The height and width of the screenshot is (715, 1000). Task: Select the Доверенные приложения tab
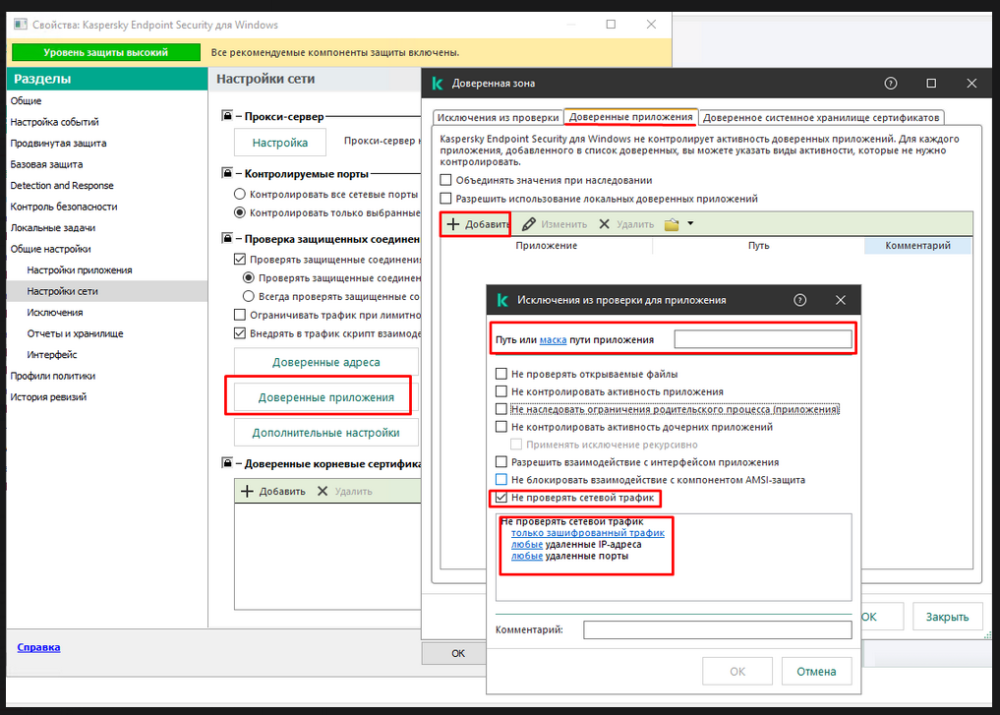(x=631, y=117)
